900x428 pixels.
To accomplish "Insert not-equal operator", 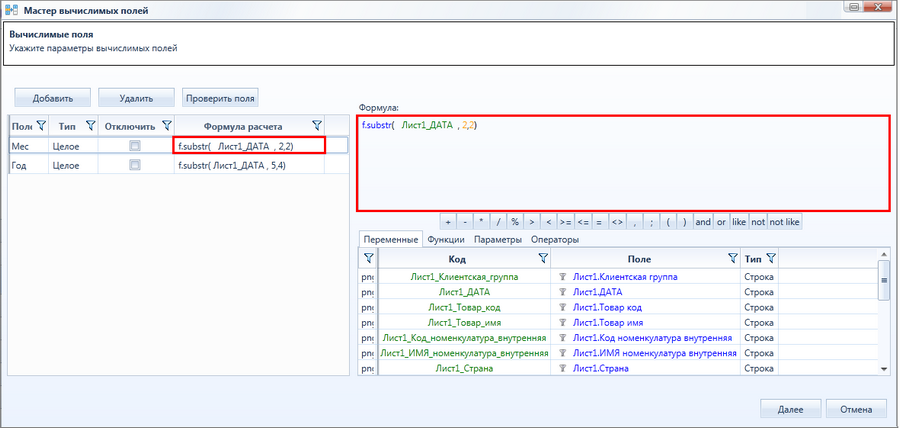I will point(617,222).
